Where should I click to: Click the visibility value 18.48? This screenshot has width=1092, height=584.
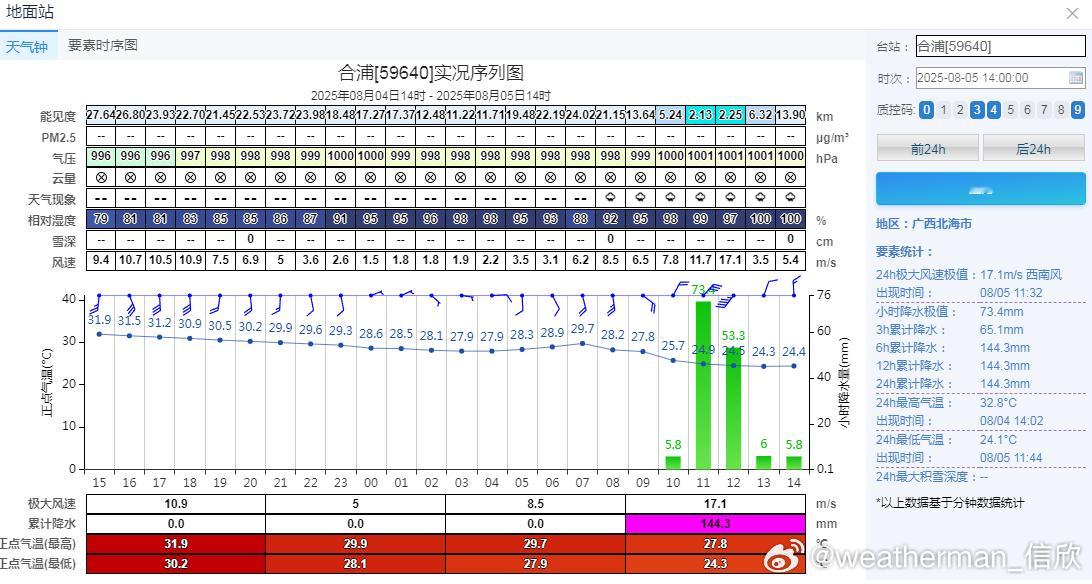[x=341, y=114]
